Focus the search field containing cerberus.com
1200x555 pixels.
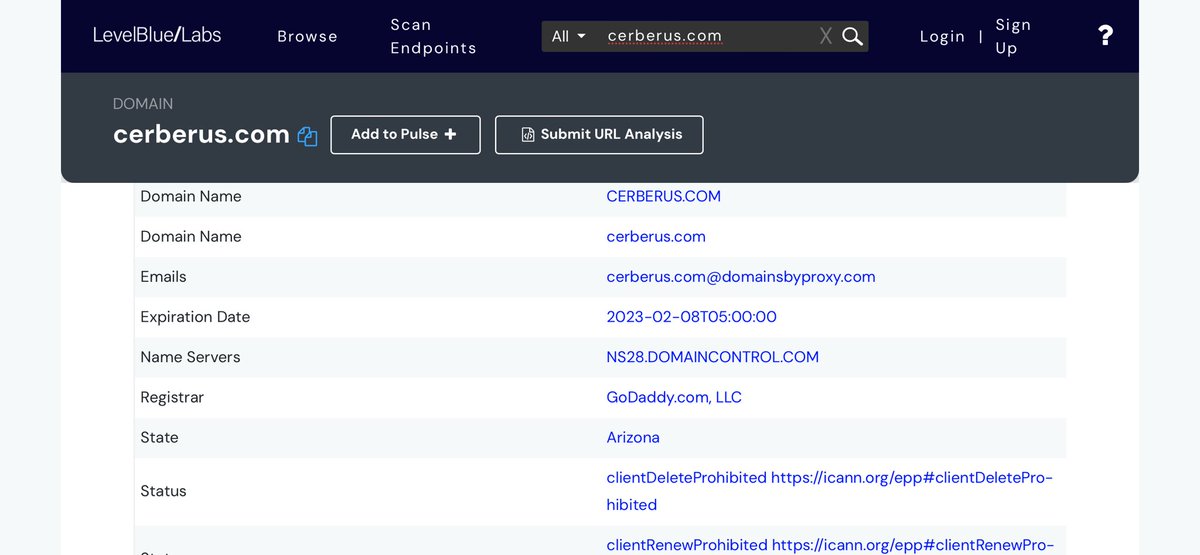click(700, 36)
